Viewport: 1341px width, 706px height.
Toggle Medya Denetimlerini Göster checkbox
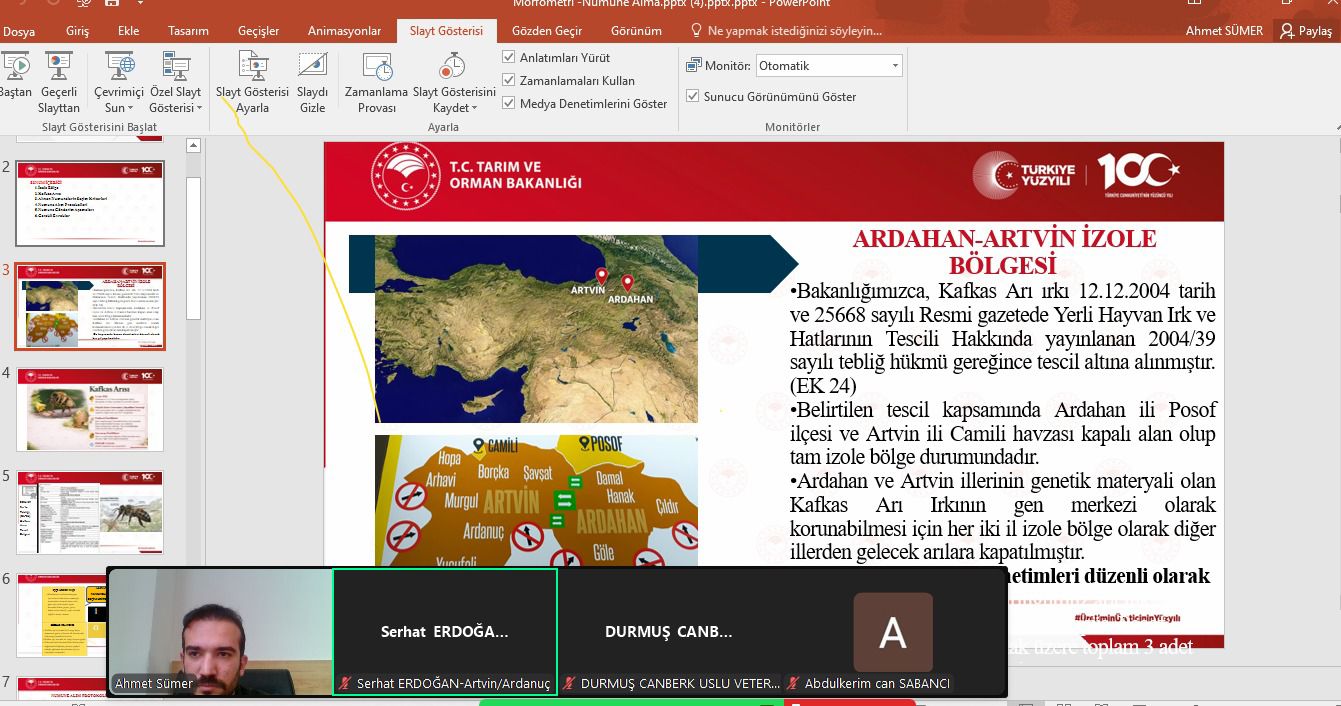tap(509, 103)
